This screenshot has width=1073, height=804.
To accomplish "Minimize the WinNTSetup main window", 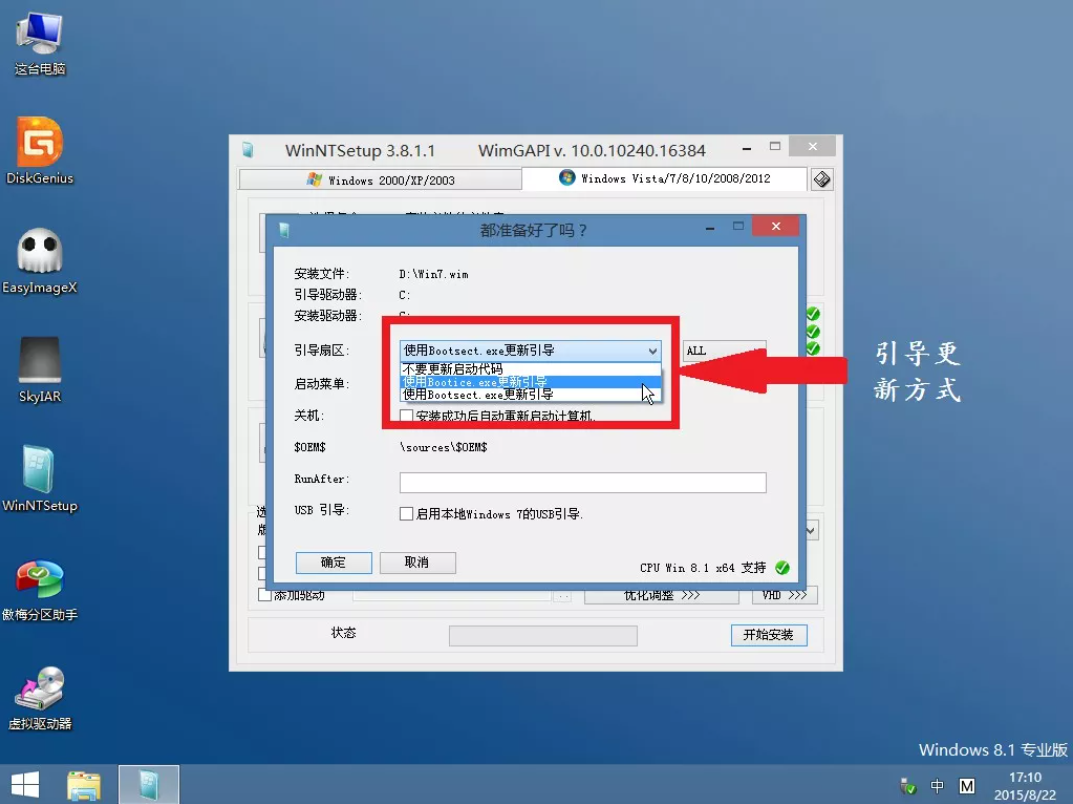I will click(747, 148).
